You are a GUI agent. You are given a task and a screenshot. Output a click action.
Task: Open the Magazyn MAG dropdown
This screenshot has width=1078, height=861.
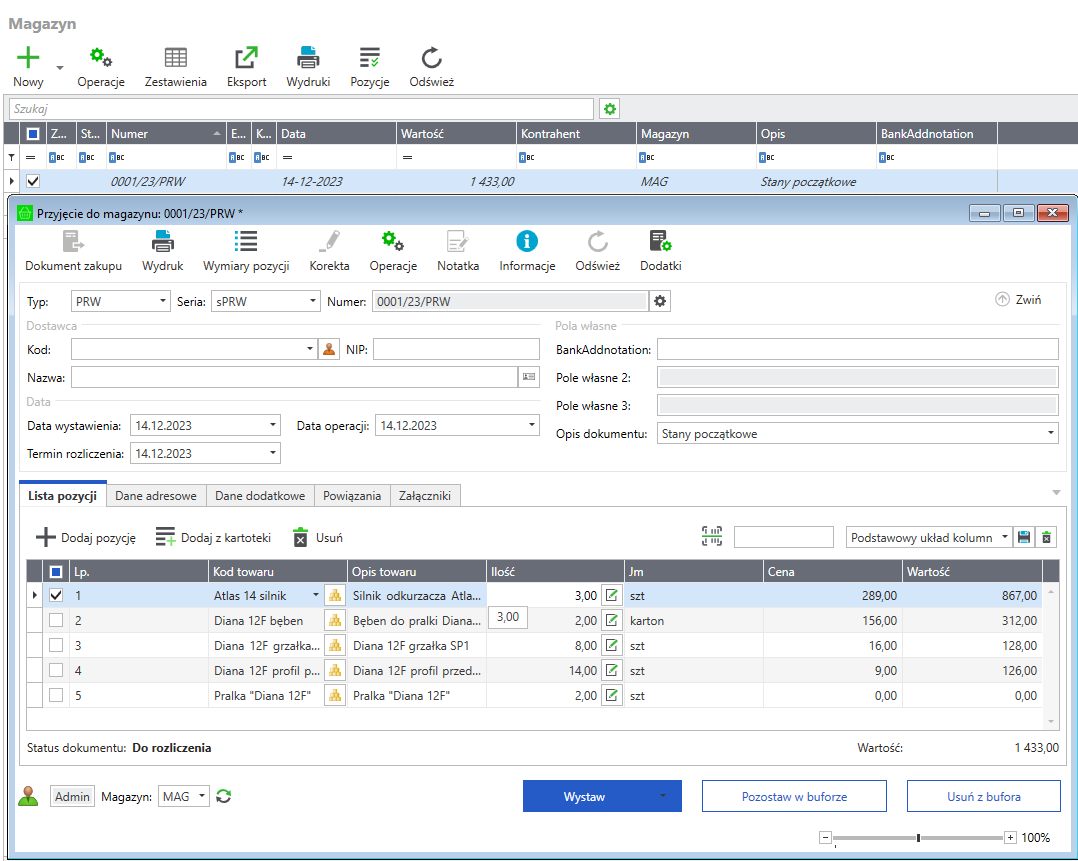click(x=203, y=796)
